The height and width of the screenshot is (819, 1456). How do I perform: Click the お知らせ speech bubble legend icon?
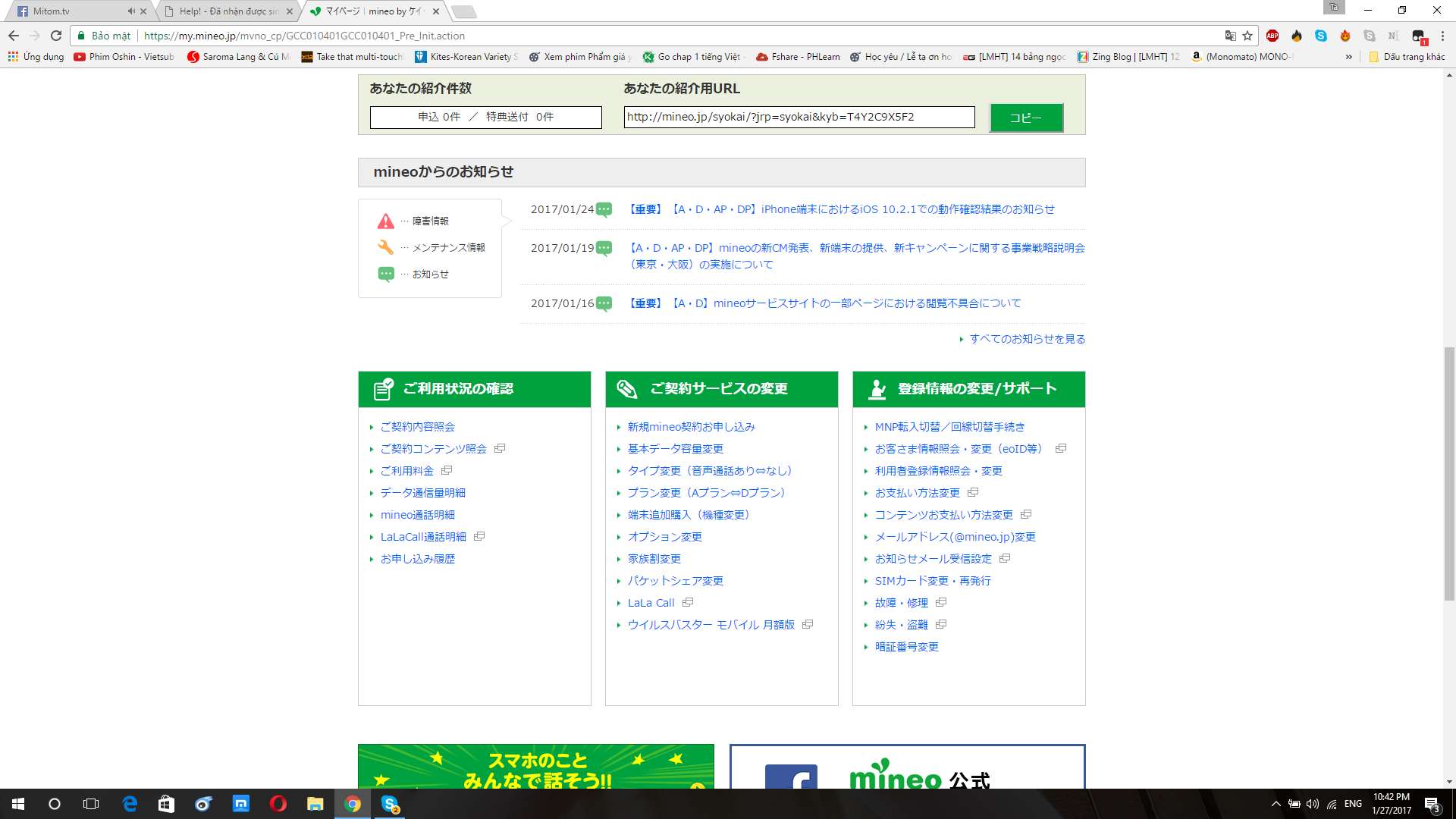click(386, 274)
